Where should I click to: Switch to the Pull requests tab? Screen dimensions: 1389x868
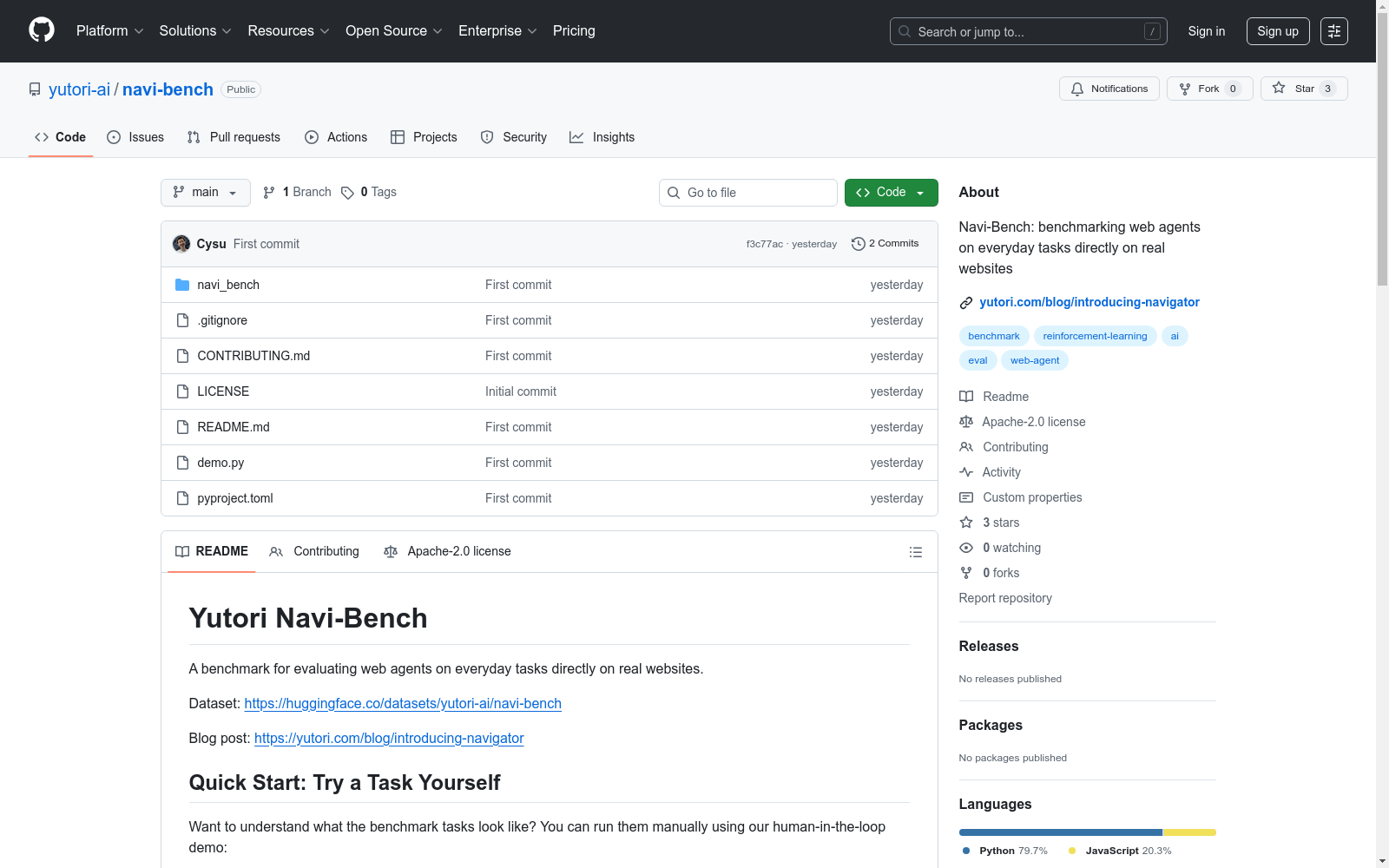tap(234, 137)
